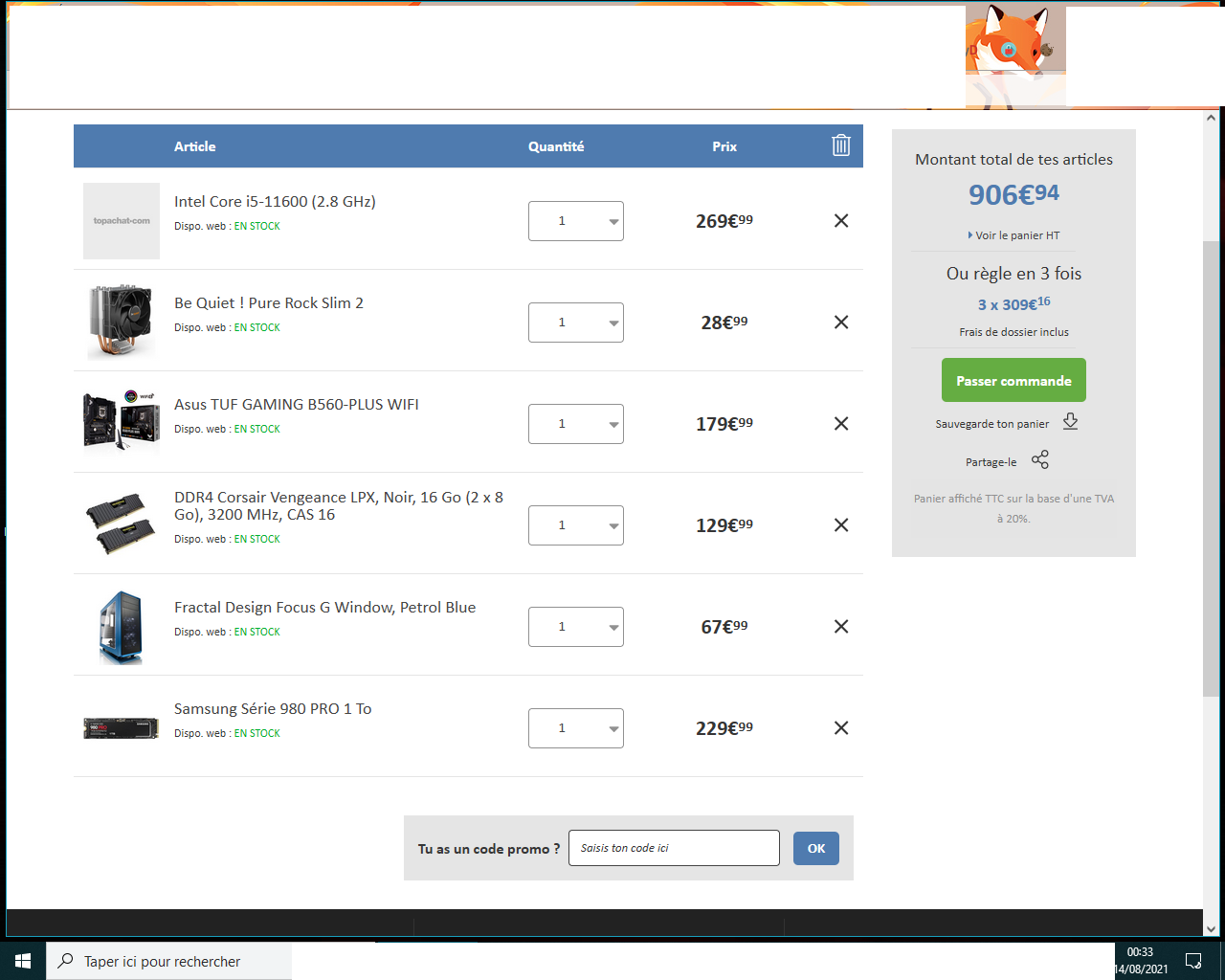Remove Samsung Série 980 PRO 1 To

(841, 728)
